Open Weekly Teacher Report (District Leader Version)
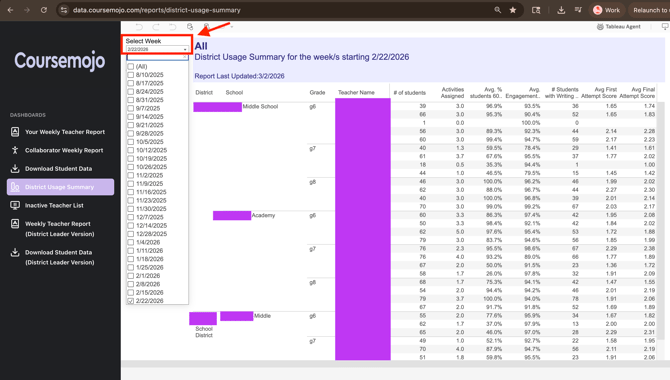The image size is (670, 380). pos(59,229)
